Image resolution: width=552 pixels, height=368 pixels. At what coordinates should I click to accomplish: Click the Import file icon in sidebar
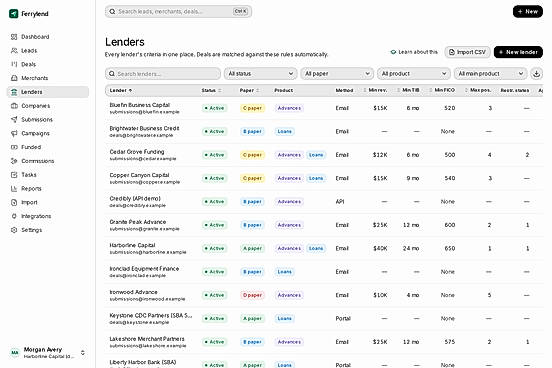click(x=14, y=202)
